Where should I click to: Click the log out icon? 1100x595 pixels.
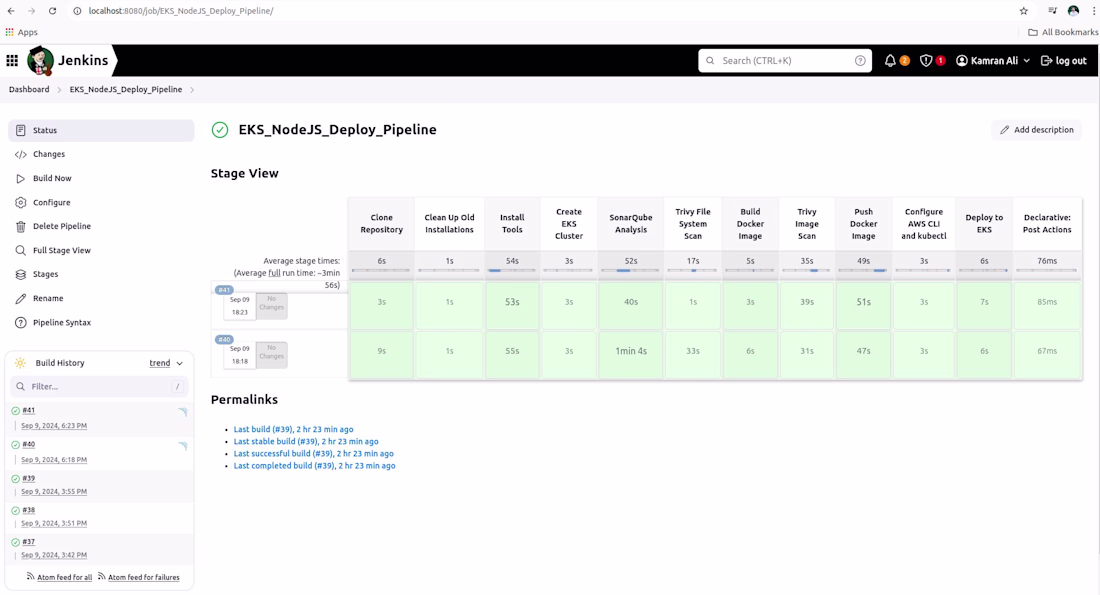pyautogui.click(x=1046, y=60)
